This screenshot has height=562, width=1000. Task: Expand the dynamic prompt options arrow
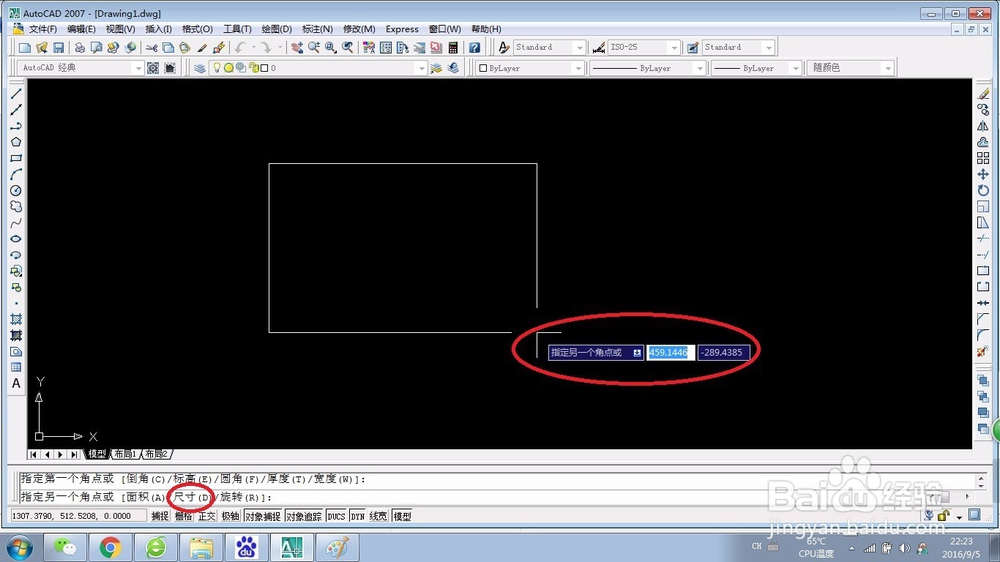click(636, 353)
